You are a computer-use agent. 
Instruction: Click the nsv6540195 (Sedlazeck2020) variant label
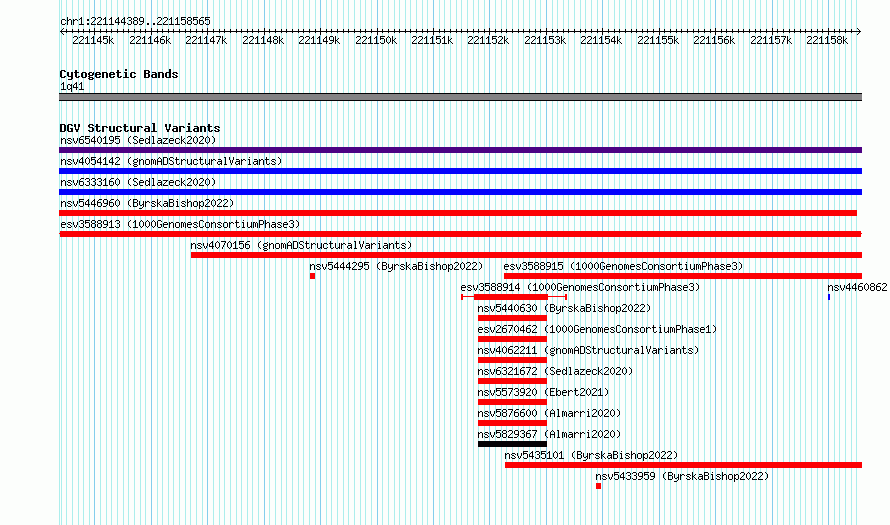pyautogui.click(x=138, y=140)
